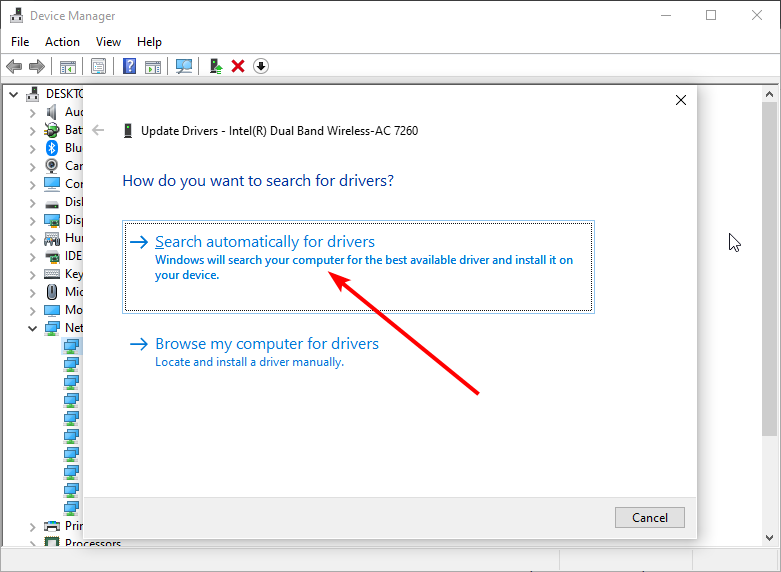Click the Update device driver icon

215,66
